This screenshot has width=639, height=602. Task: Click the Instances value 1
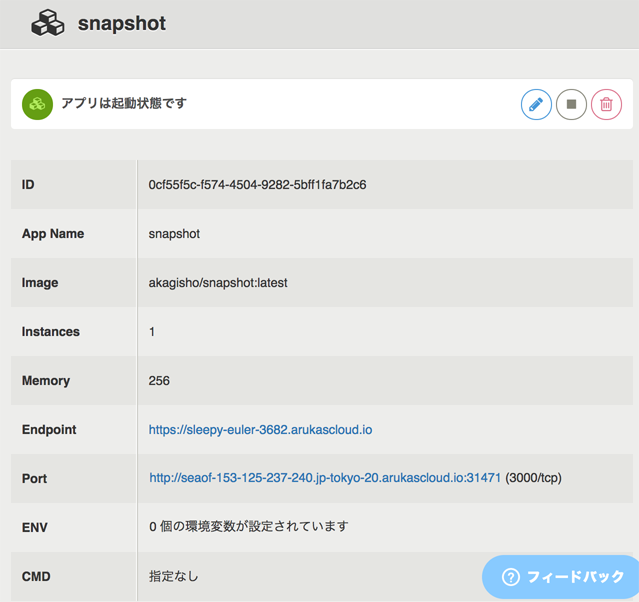(152, 332)
